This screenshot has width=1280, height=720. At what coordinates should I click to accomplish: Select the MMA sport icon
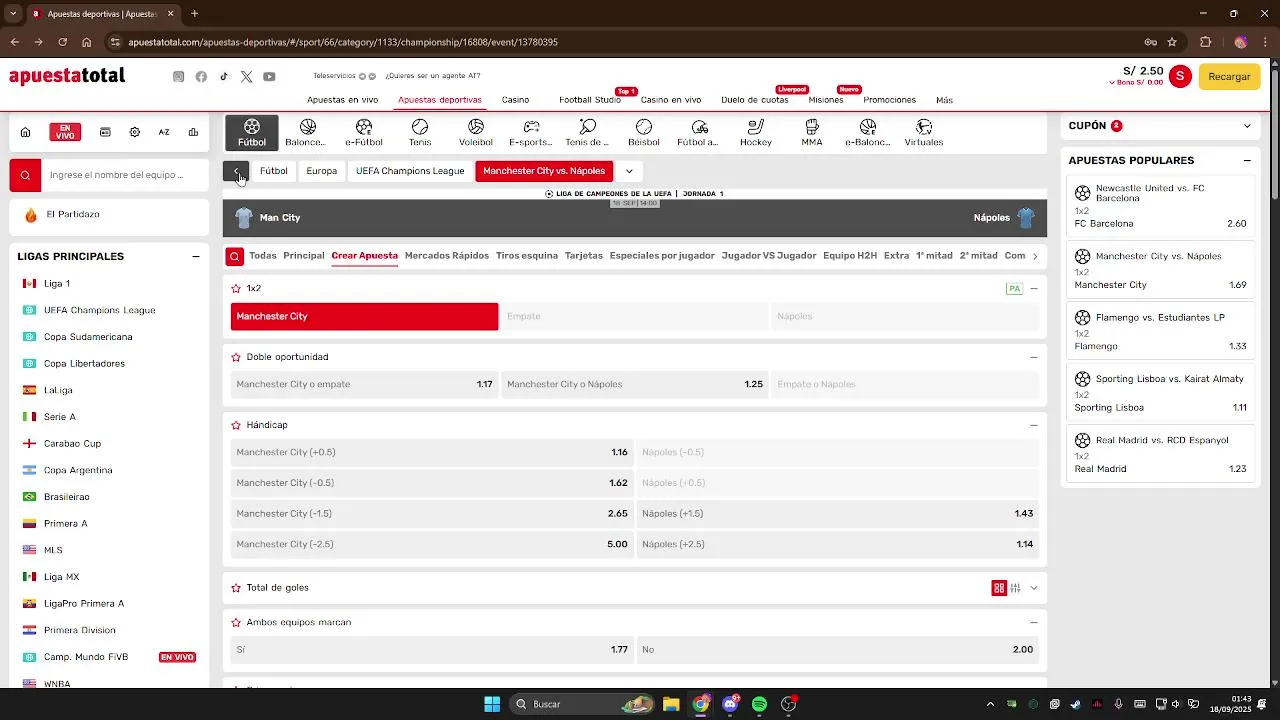coord(812,133)
